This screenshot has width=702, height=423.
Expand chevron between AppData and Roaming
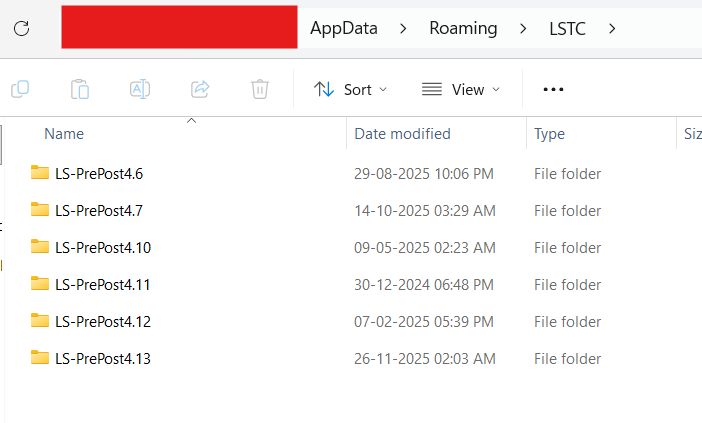(x=403, y=28)
